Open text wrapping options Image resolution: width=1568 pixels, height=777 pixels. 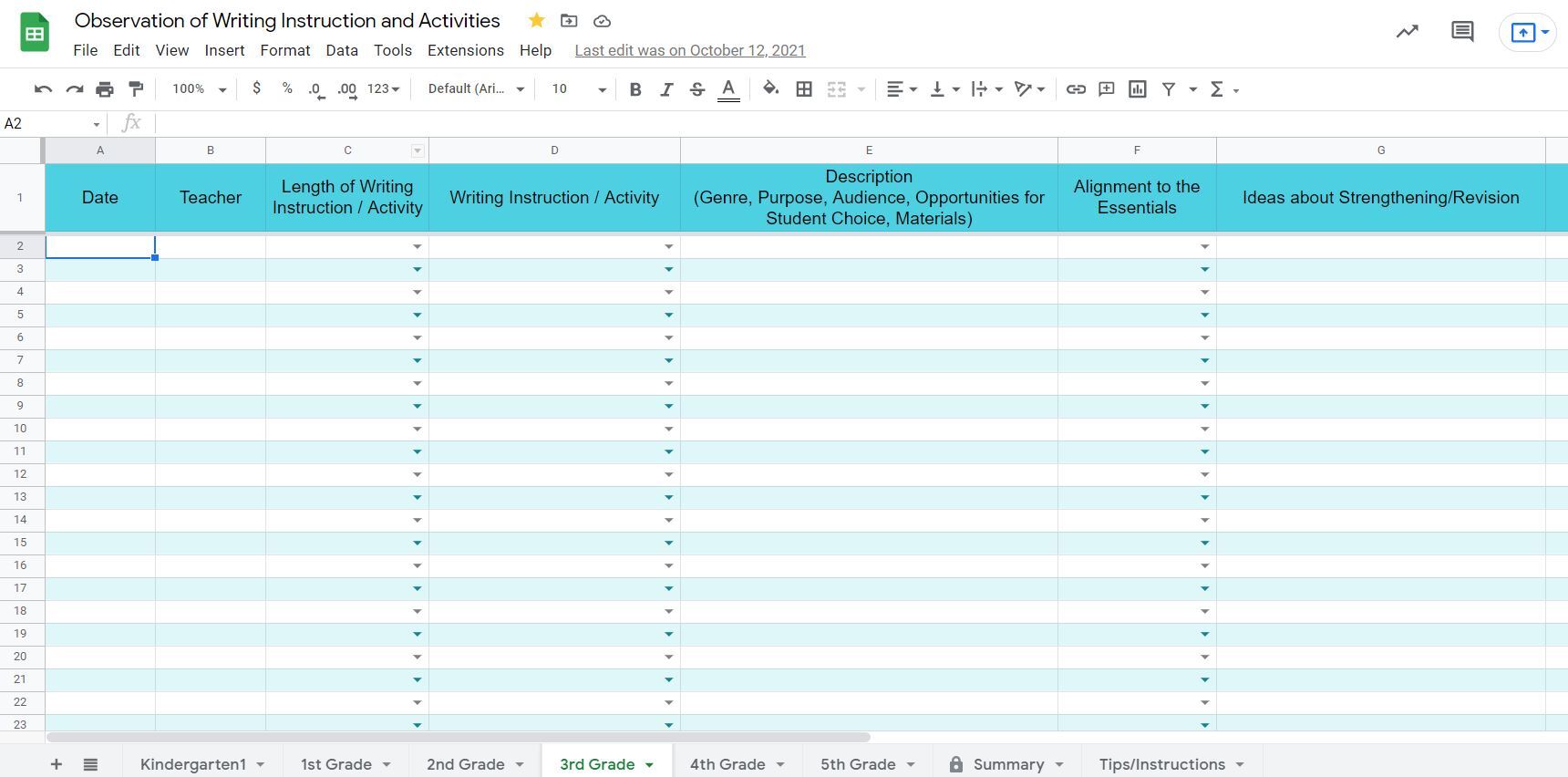[x=987, y=88]
